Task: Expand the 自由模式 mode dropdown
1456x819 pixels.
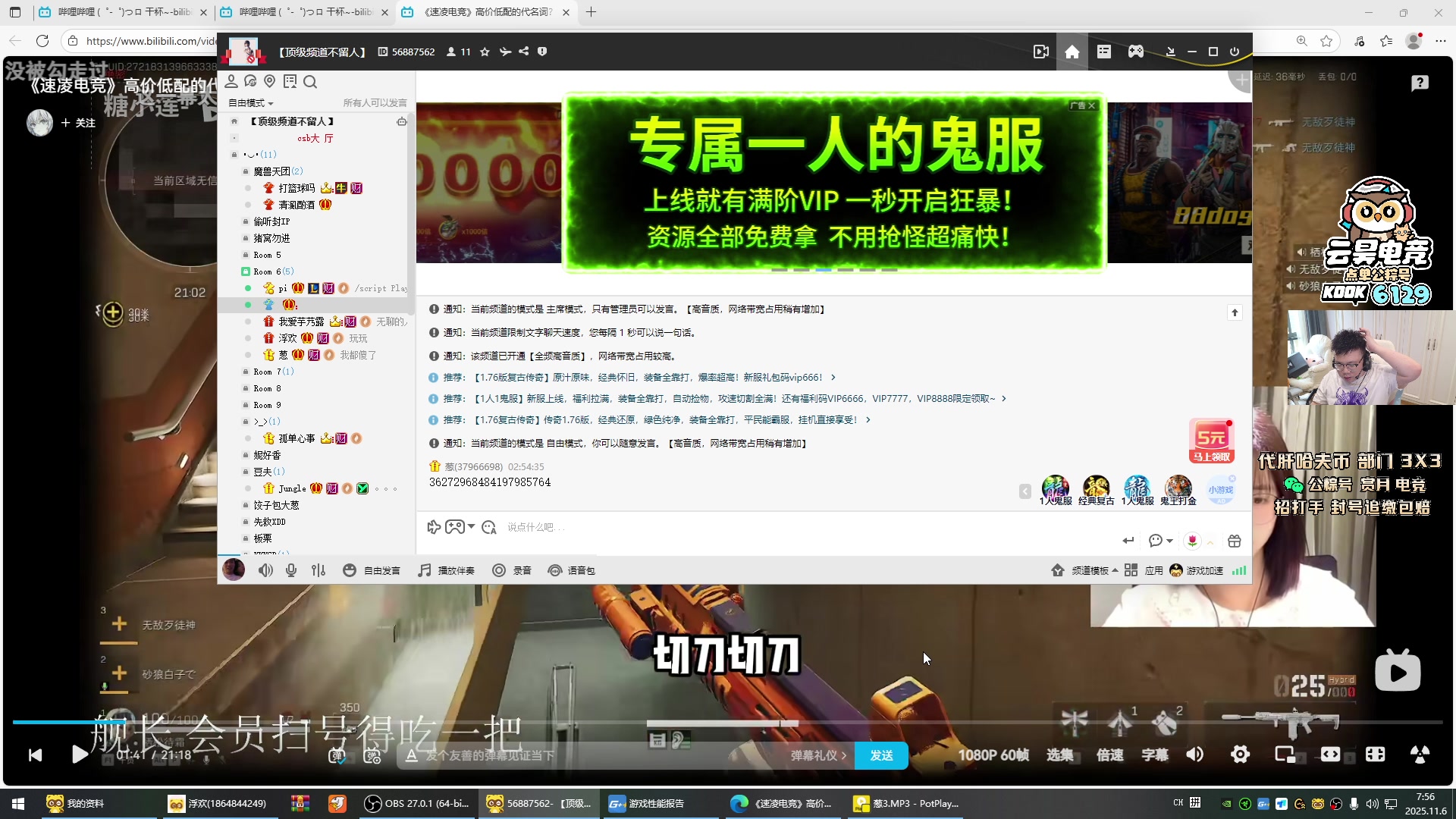Action: pyautogui.click(x=250, y=102)
